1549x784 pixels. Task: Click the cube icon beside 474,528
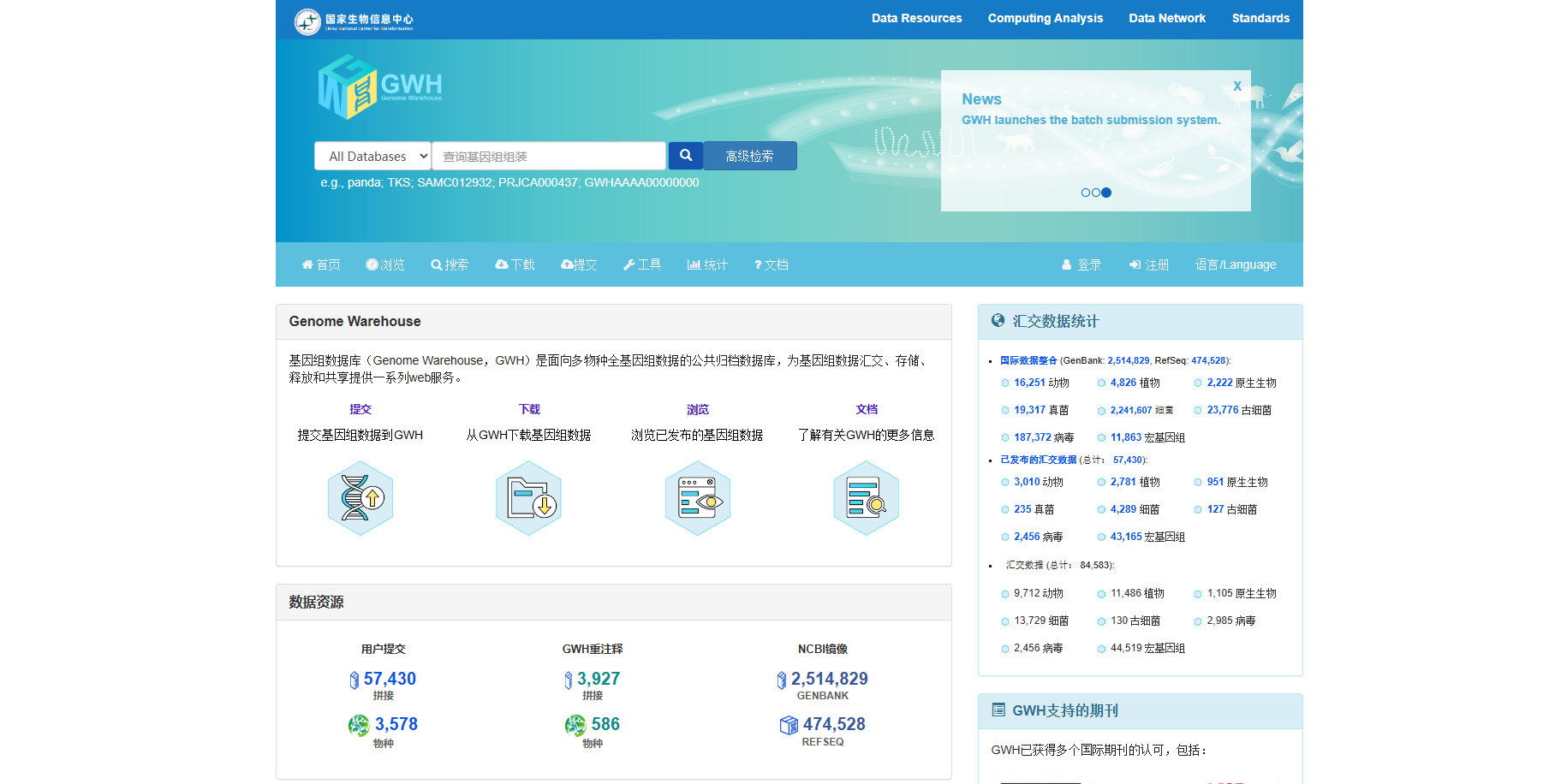pyautogui.click(x=789, y=725)
